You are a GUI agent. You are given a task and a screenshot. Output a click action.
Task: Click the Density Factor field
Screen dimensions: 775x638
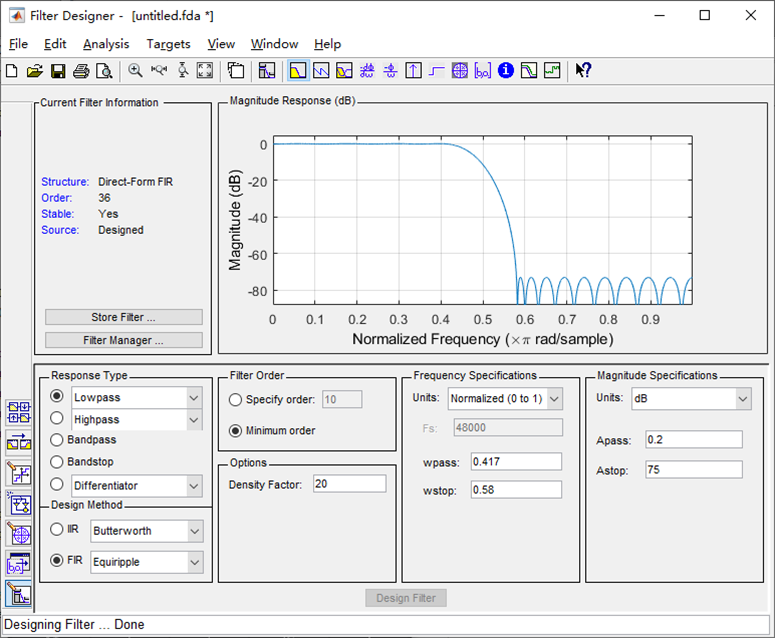349,484
